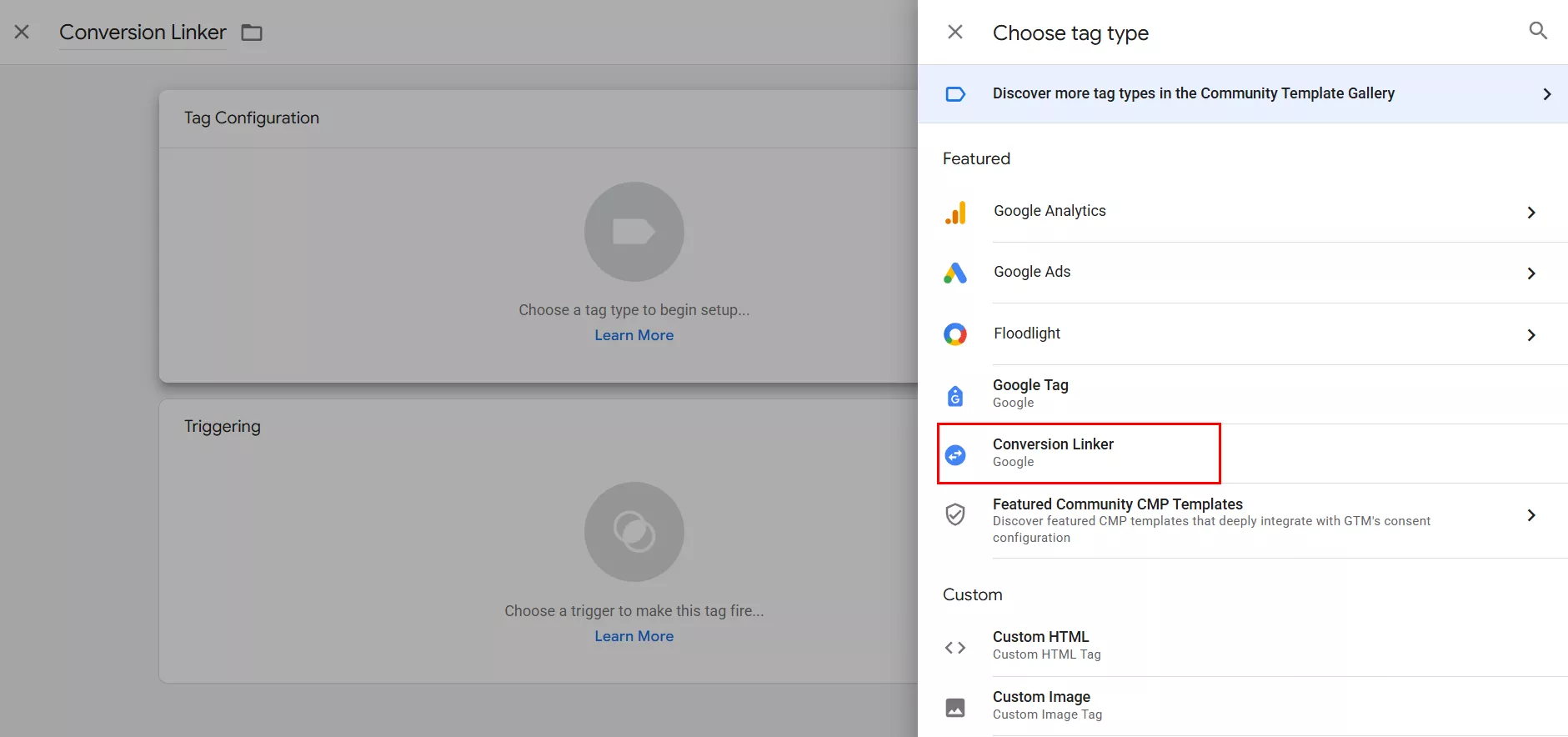Click the Google Analytics bar chart icon
The width and height of the screenshot is (1568, 737).
click(x=955, y=213)
